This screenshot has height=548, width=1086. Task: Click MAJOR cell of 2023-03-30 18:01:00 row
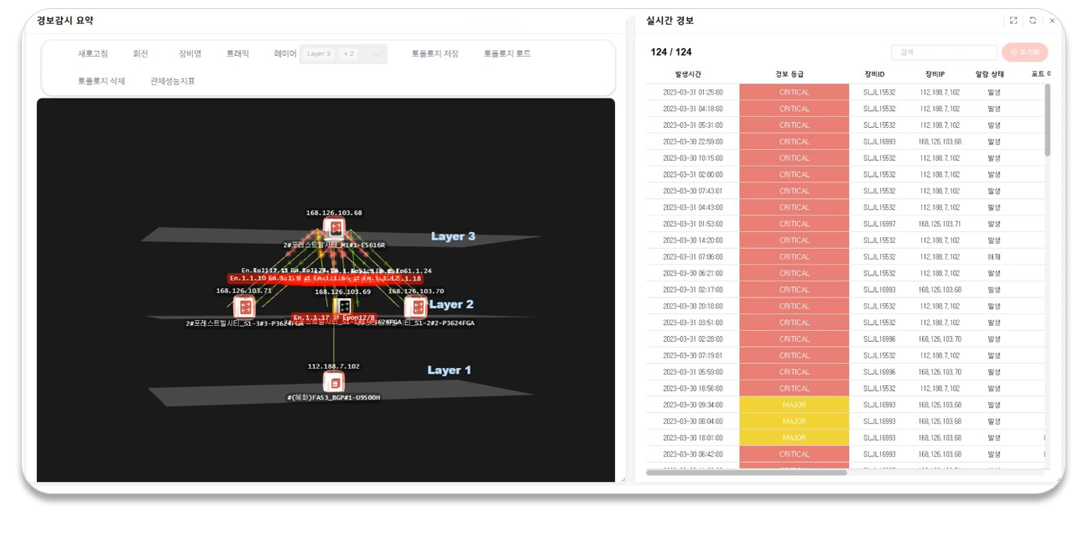[x=794, y=438]
